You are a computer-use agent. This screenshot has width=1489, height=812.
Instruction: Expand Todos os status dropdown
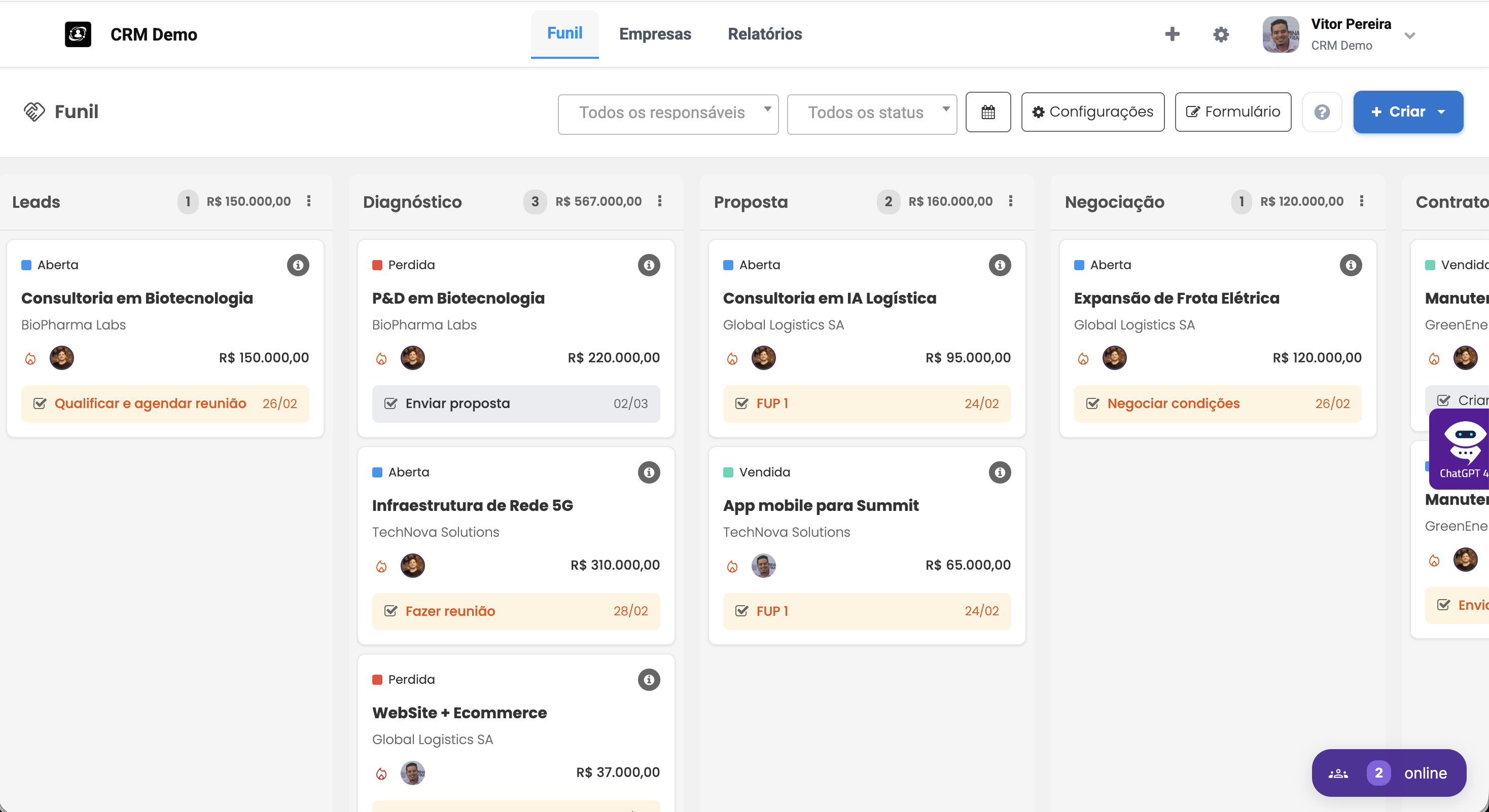coord(872,115)
